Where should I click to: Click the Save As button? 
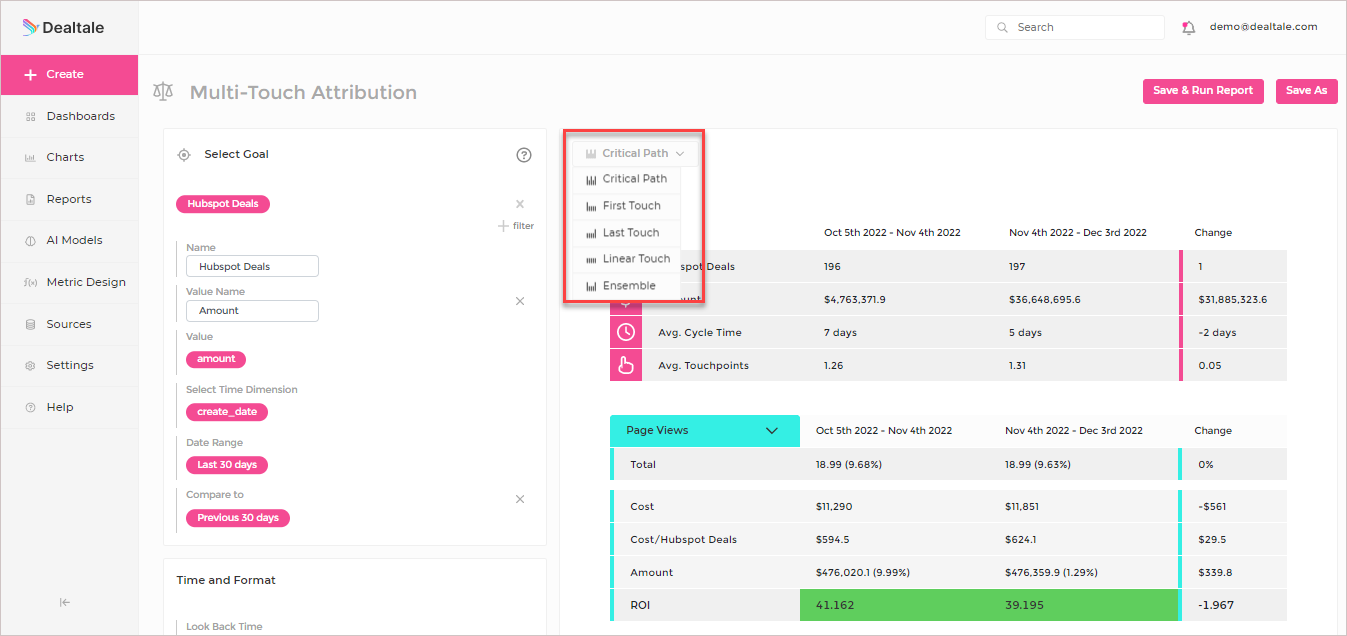pyautogui.click(x=1306, y=91)
